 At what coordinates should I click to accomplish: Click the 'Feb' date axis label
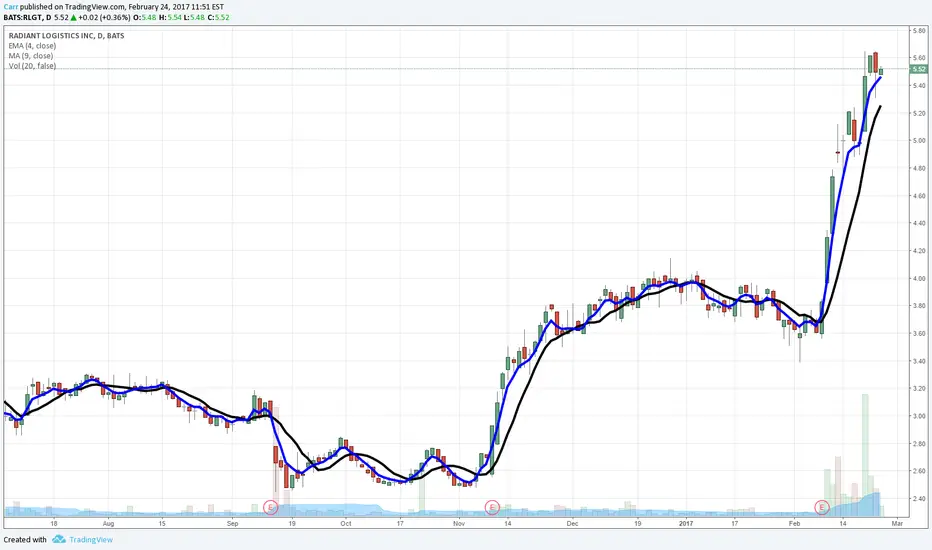pos(794,524)
